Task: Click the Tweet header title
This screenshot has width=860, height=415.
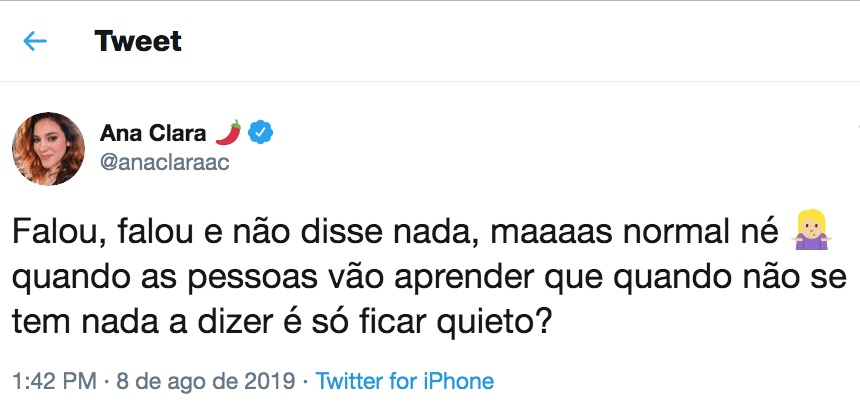Action: pyautogui.click(x=138, y=41)
